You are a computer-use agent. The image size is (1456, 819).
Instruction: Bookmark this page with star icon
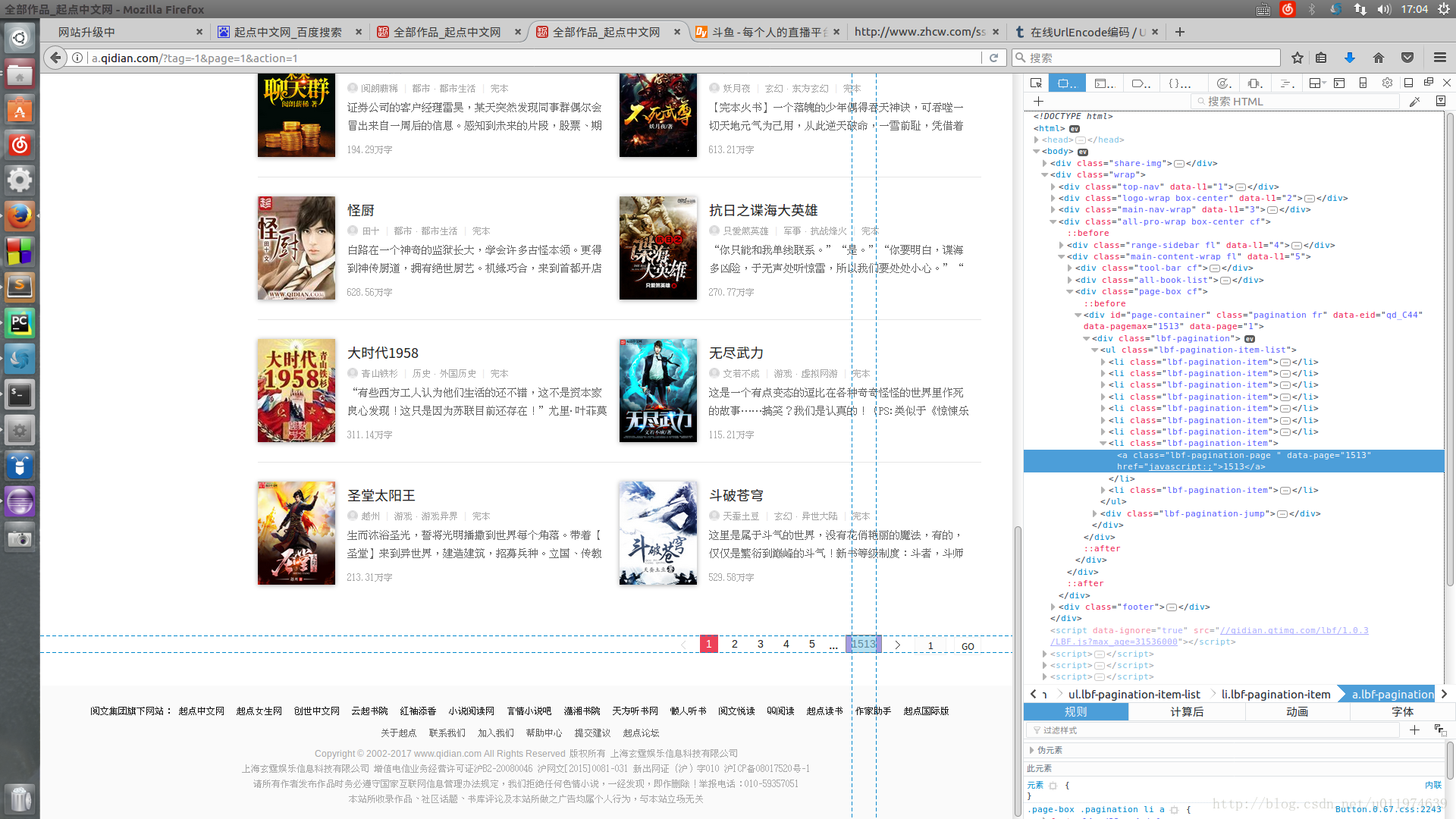pos(1298,58)
